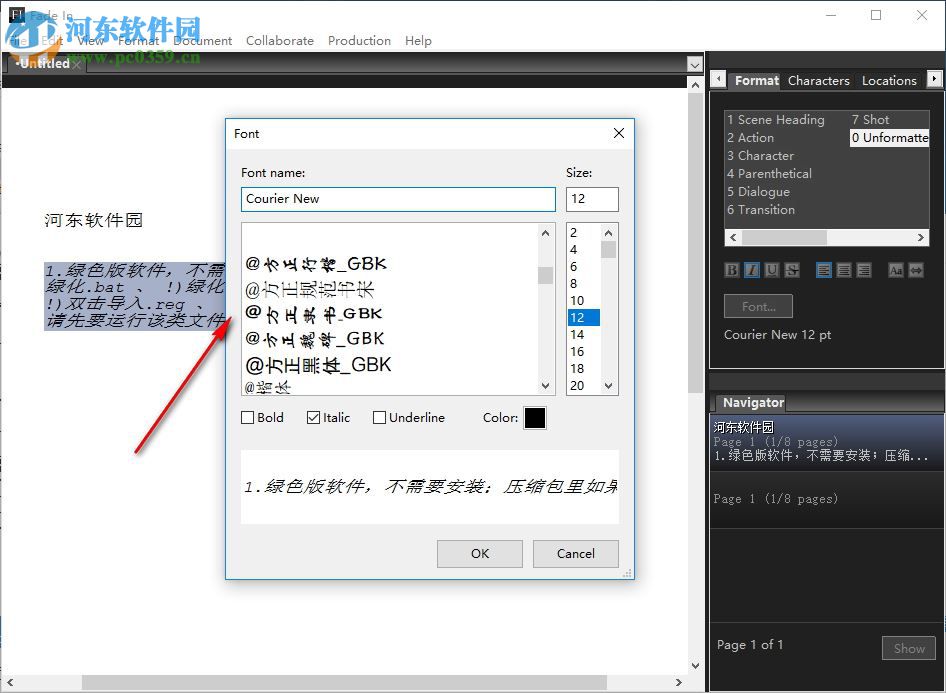The width and height of the screenshot is (946, 693).
Task: Toggle bold formatting icon in Format panel
Action: tap(731, 269)
